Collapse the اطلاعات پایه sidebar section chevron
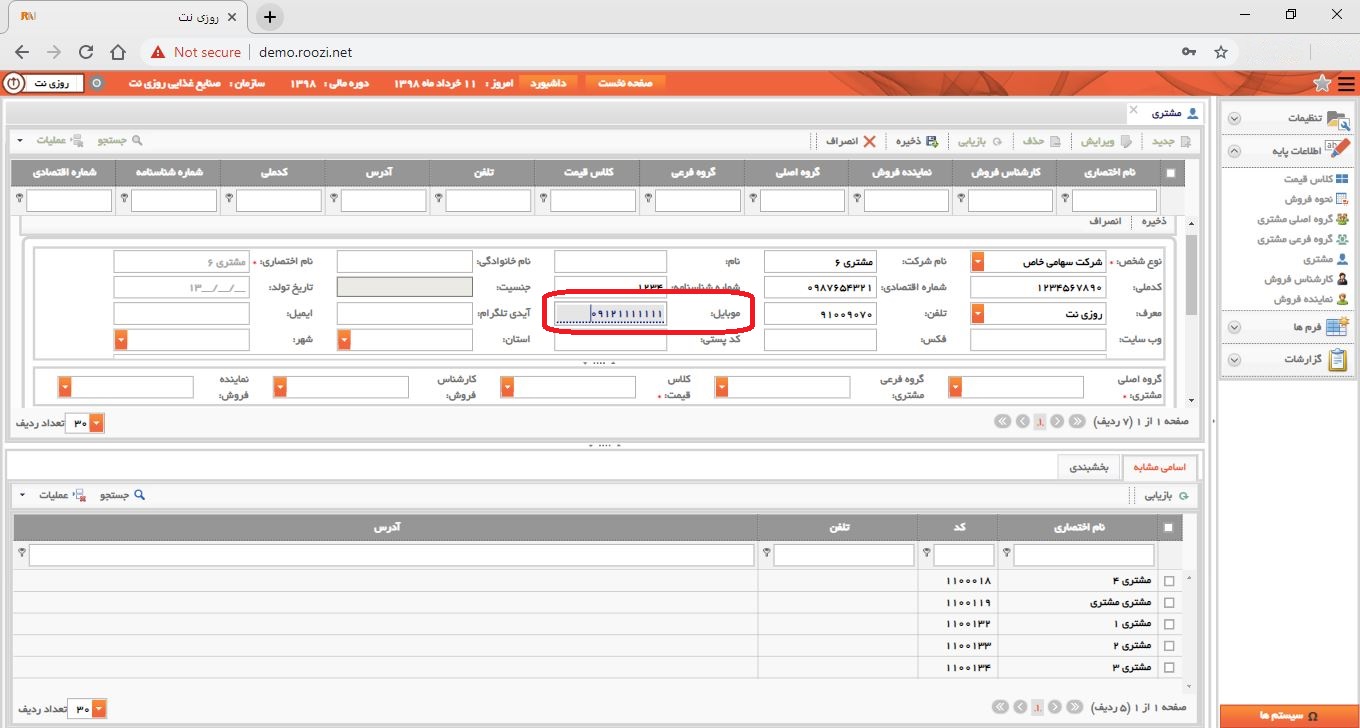This screenshot has height=728, width=1360. pyautogui.click(x=1234, y=152)
